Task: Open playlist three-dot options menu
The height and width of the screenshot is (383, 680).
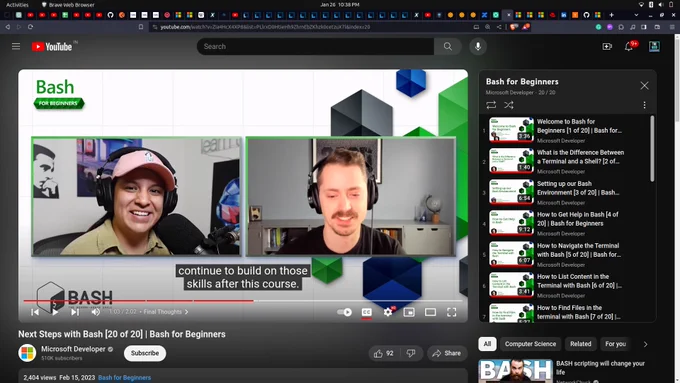Action: tap(644, 105)
